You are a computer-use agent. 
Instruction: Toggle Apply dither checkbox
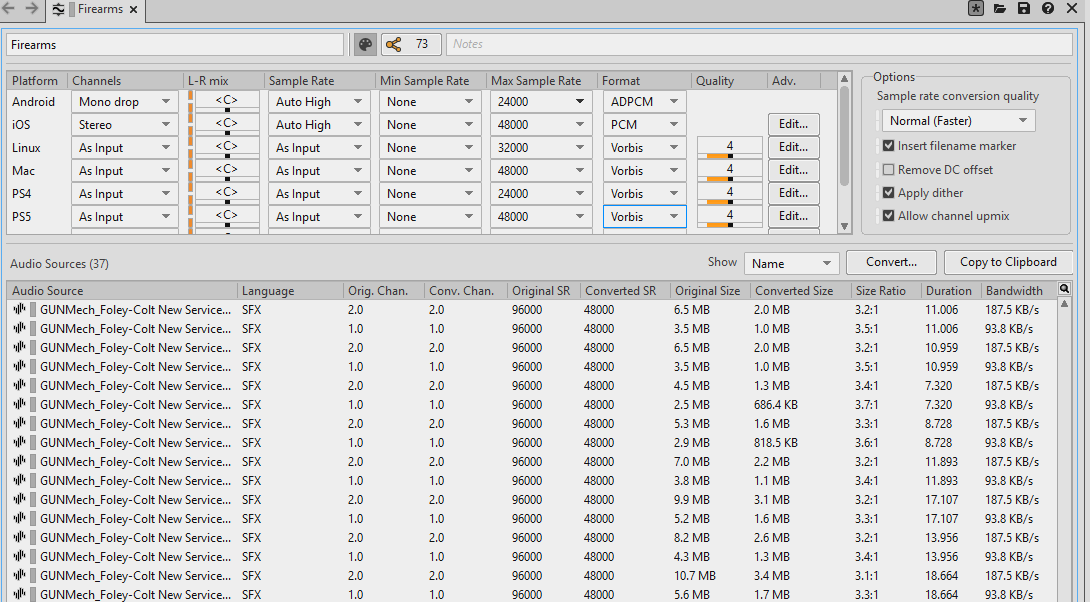(889, 193)
